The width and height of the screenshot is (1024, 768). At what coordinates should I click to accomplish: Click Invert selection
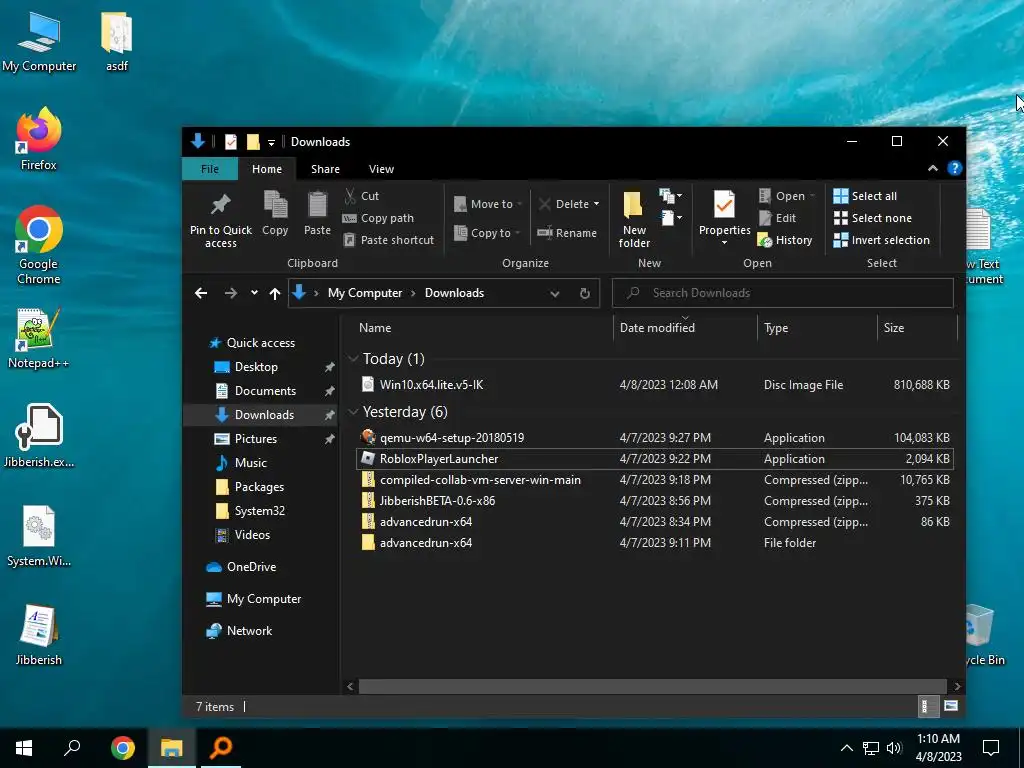point(882,240)
